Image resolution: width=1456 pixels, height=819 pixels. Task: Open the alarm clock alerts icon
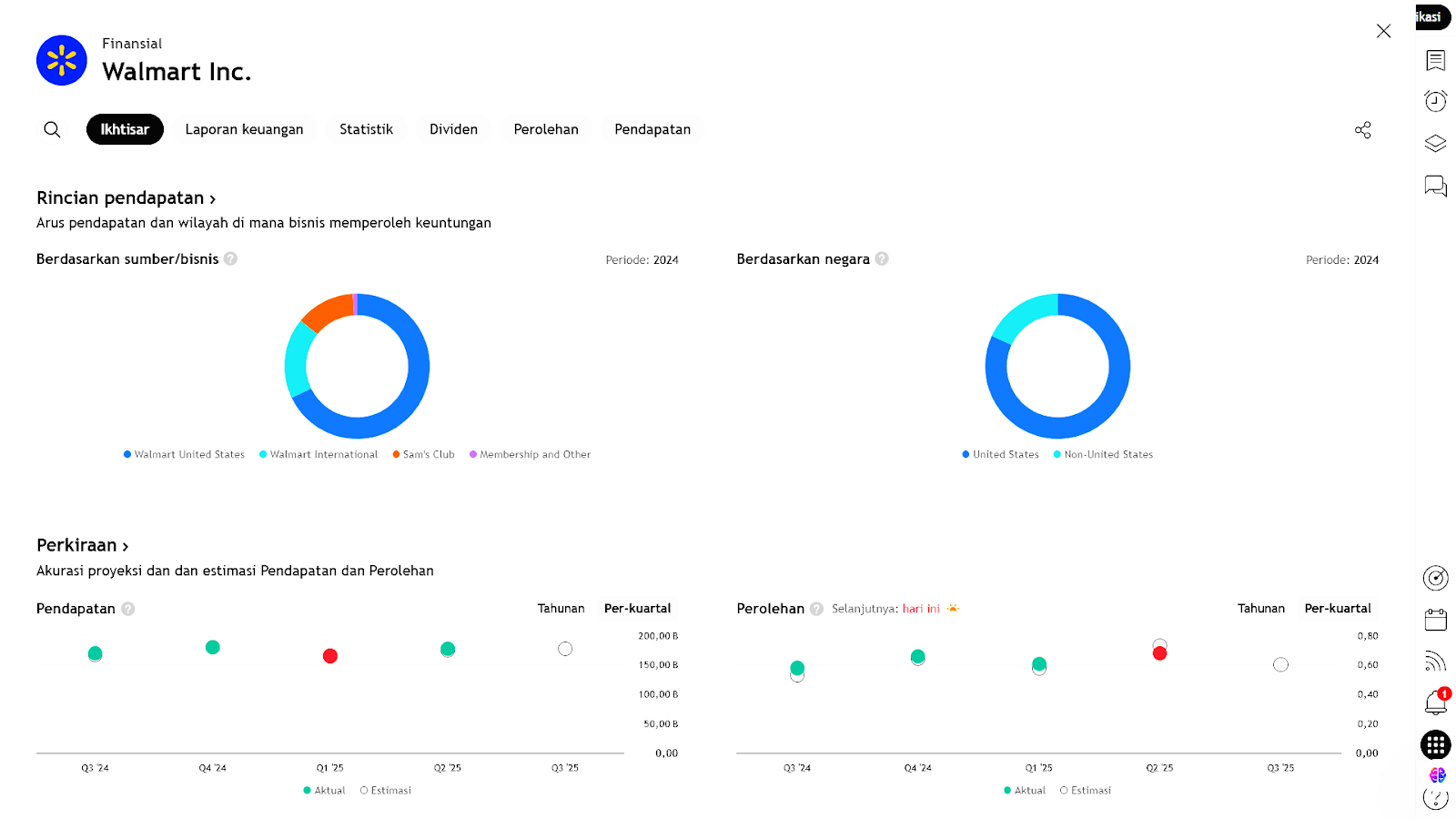pyautogui.click(x=1435, y=101)
